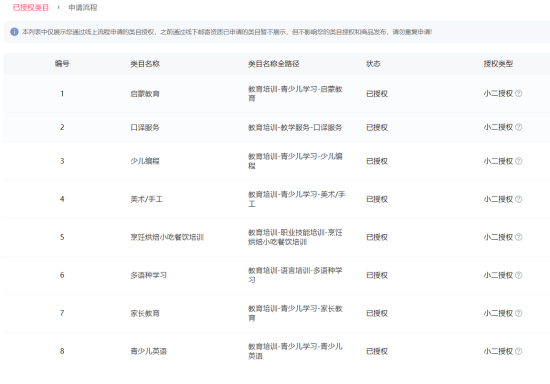Click the 授权类型 column header
Image resolution: width=550 pixels, height=384 pixels.
498,63
